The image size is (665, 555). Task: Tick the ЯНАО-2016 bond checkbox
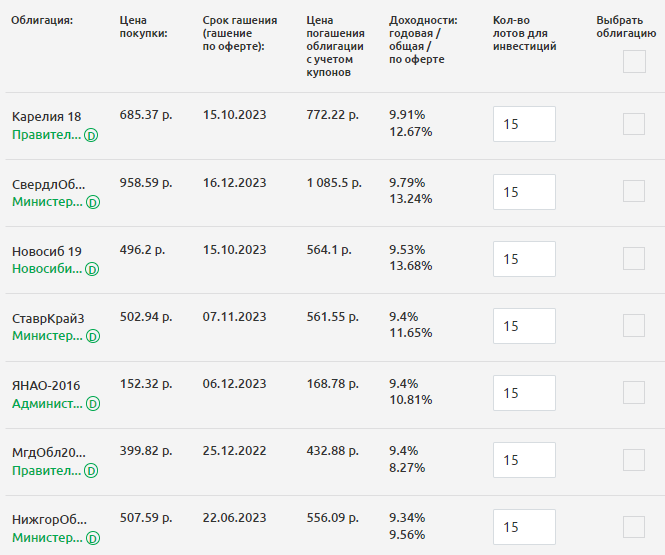pos(634,393)
